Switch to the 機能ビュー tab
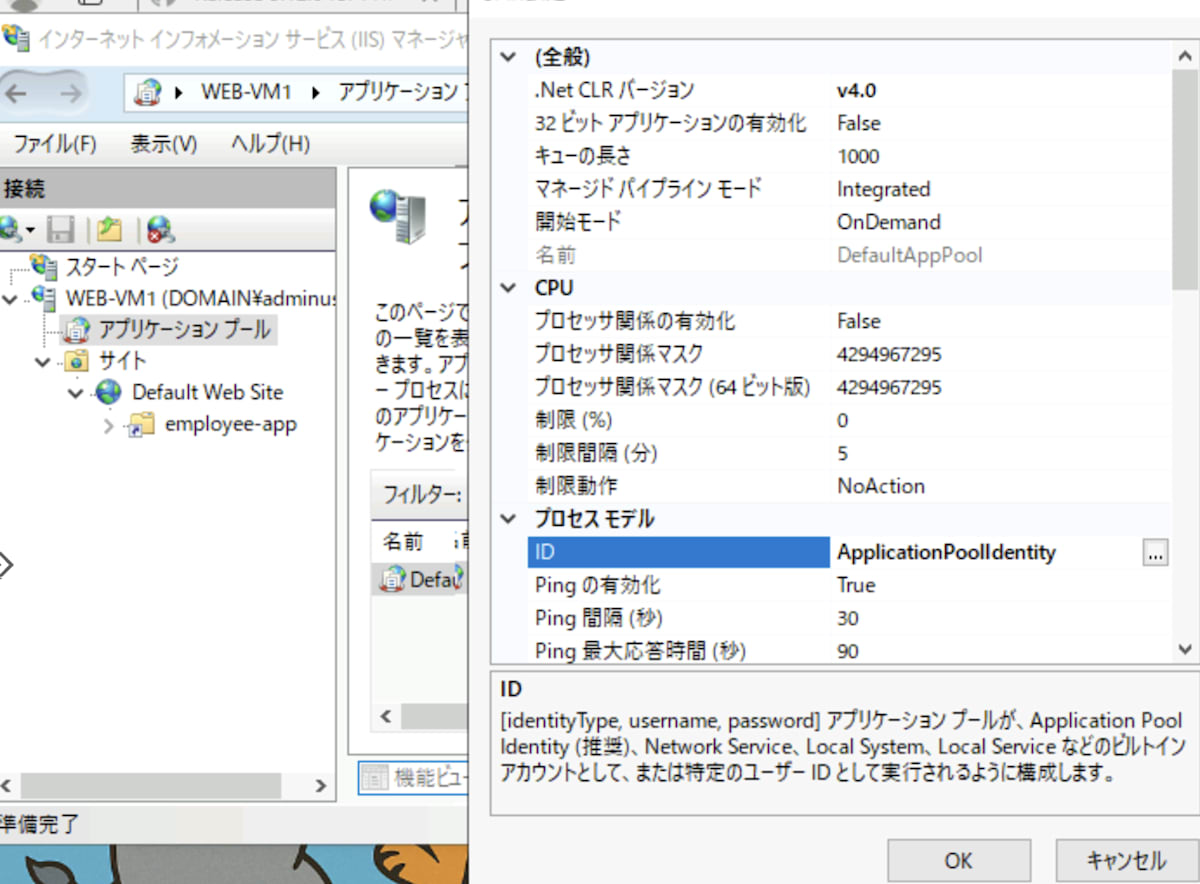This screenshot has width=1200, height=884. point(413,778)
